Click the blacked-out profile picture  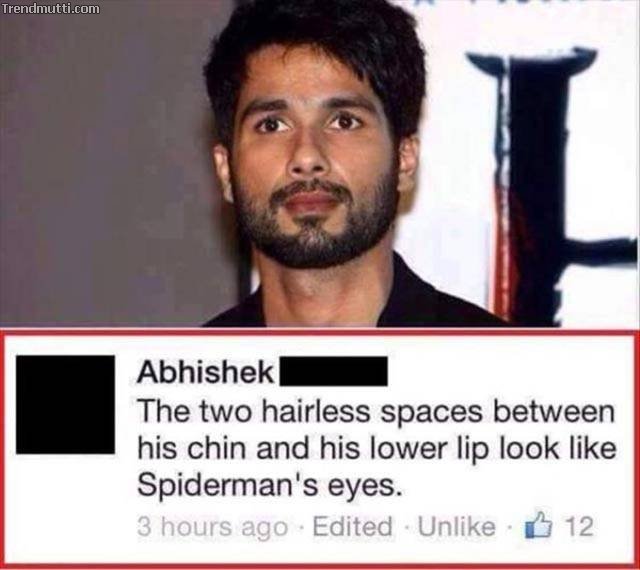(65, 405)
